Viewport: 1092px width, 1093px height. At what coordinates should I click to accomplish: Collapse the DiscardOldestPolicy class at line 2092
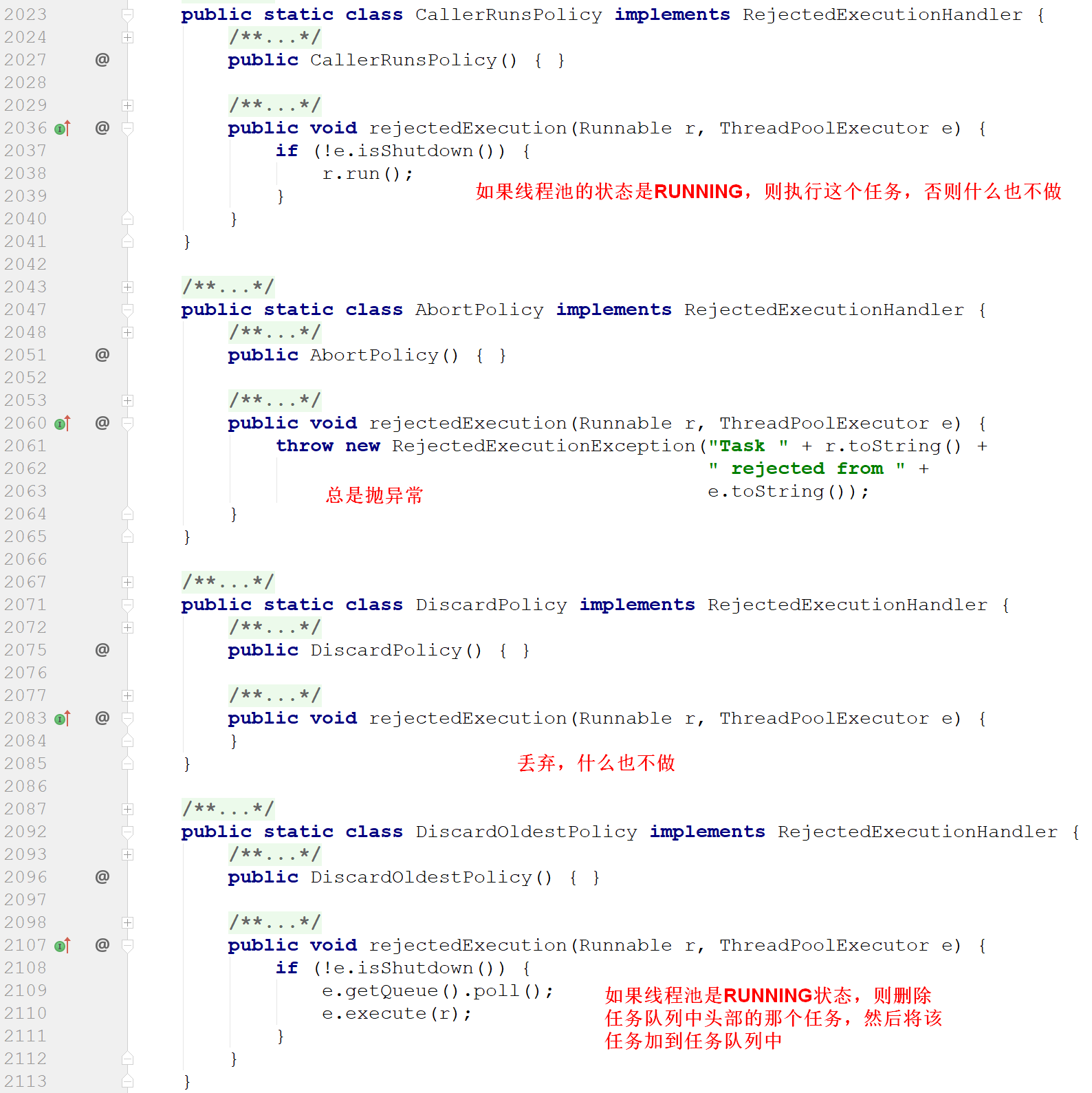pyautogui.click(x=127, y=832)
